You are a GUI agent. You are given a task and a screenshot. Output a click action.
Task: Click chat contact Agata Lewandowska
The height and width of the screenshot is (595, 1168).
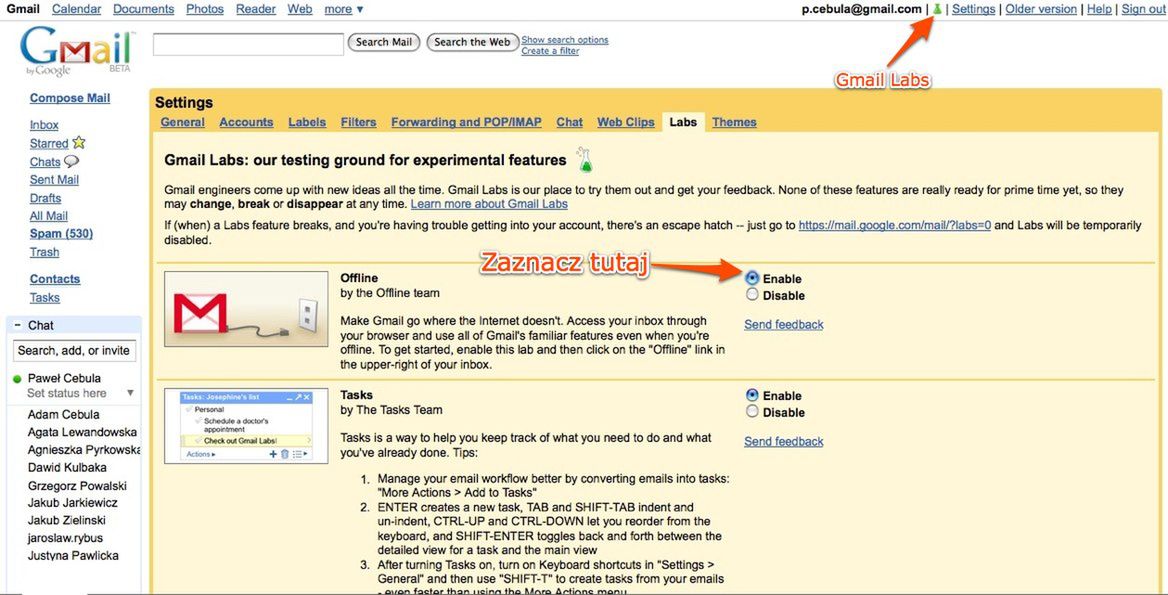82,433
